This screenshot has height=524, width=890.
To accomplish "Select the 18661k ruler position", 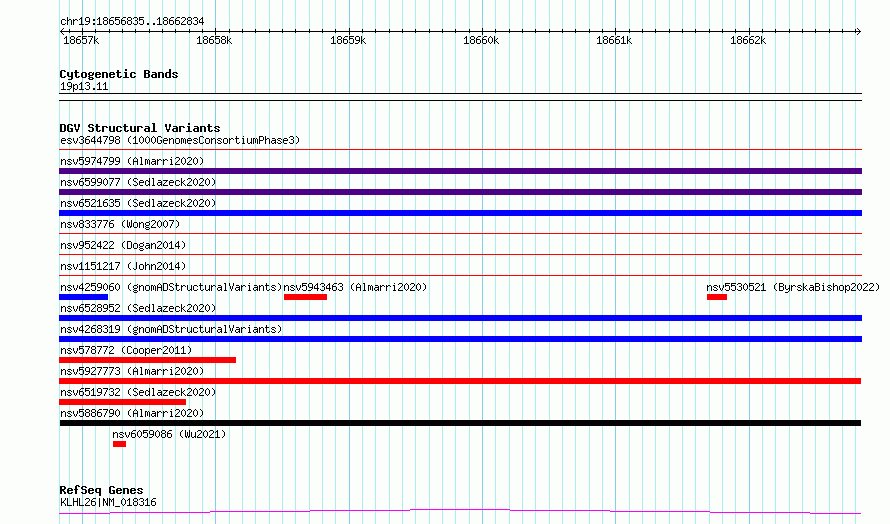I will 614,40.
